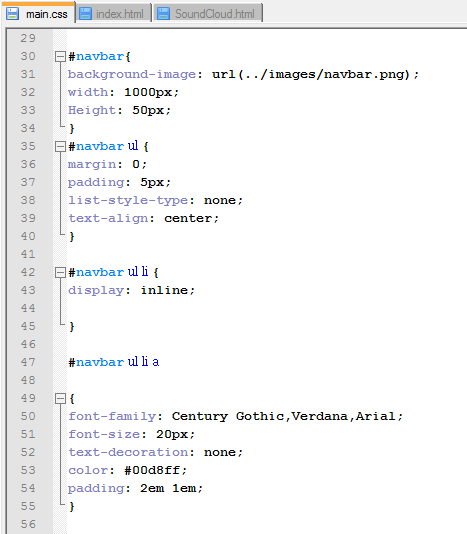Click the save icon on SoundCloud.html tab
Viewport: 467px width, 534px height.
click(x=163, y=14)
